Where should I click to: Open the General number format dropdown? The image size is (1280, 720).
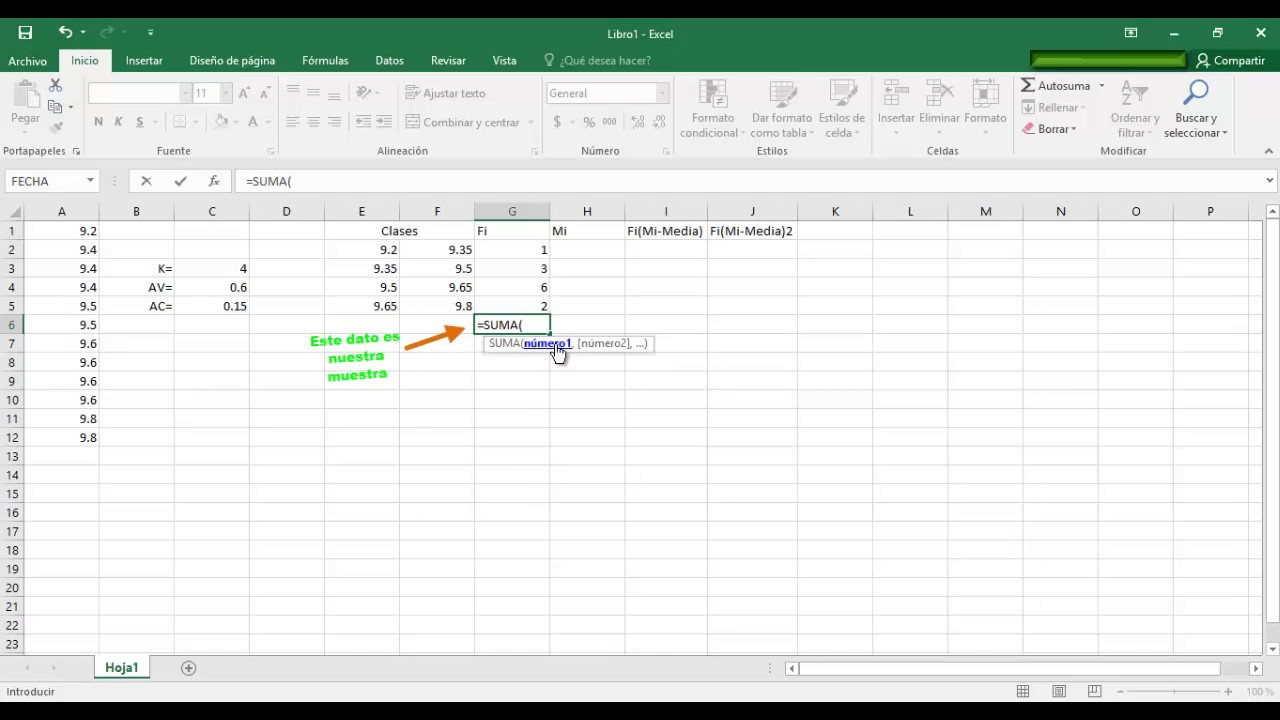pyautogui.click(x=662, y=93)
